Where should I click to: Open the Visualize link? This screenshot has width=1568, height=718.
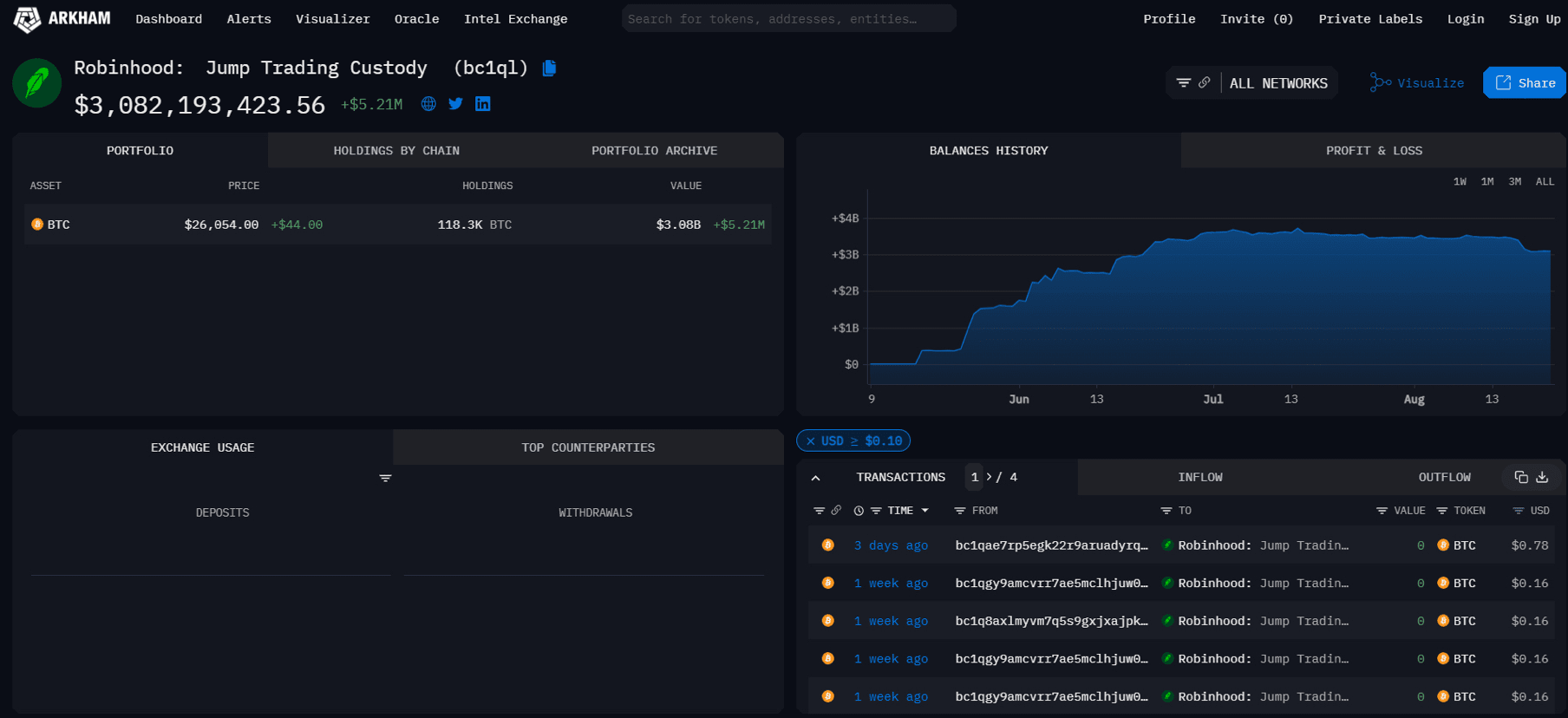[1417, 83]
